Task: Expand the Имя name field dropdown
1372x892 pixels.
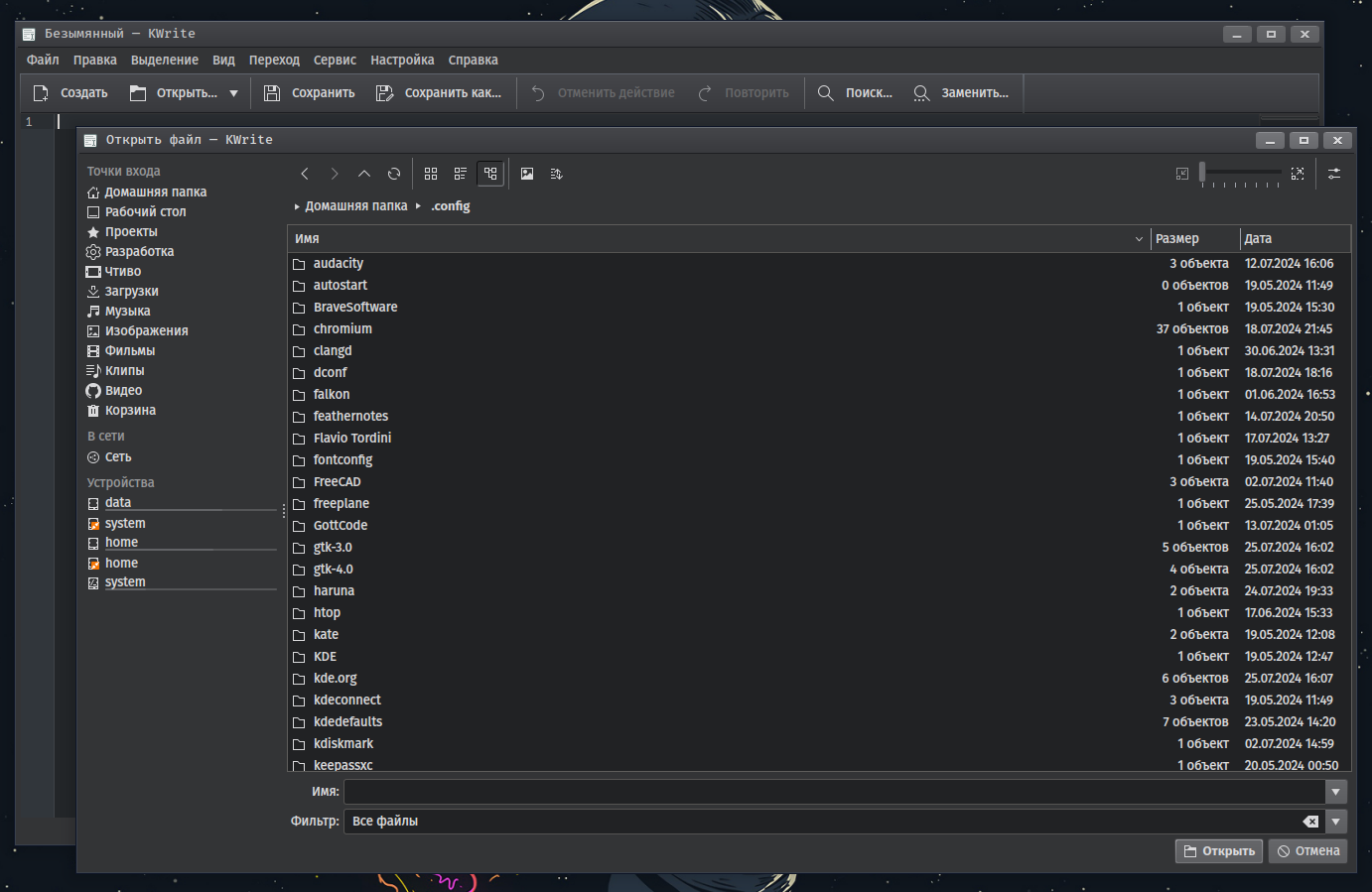Action: [x=1338, y=791]
